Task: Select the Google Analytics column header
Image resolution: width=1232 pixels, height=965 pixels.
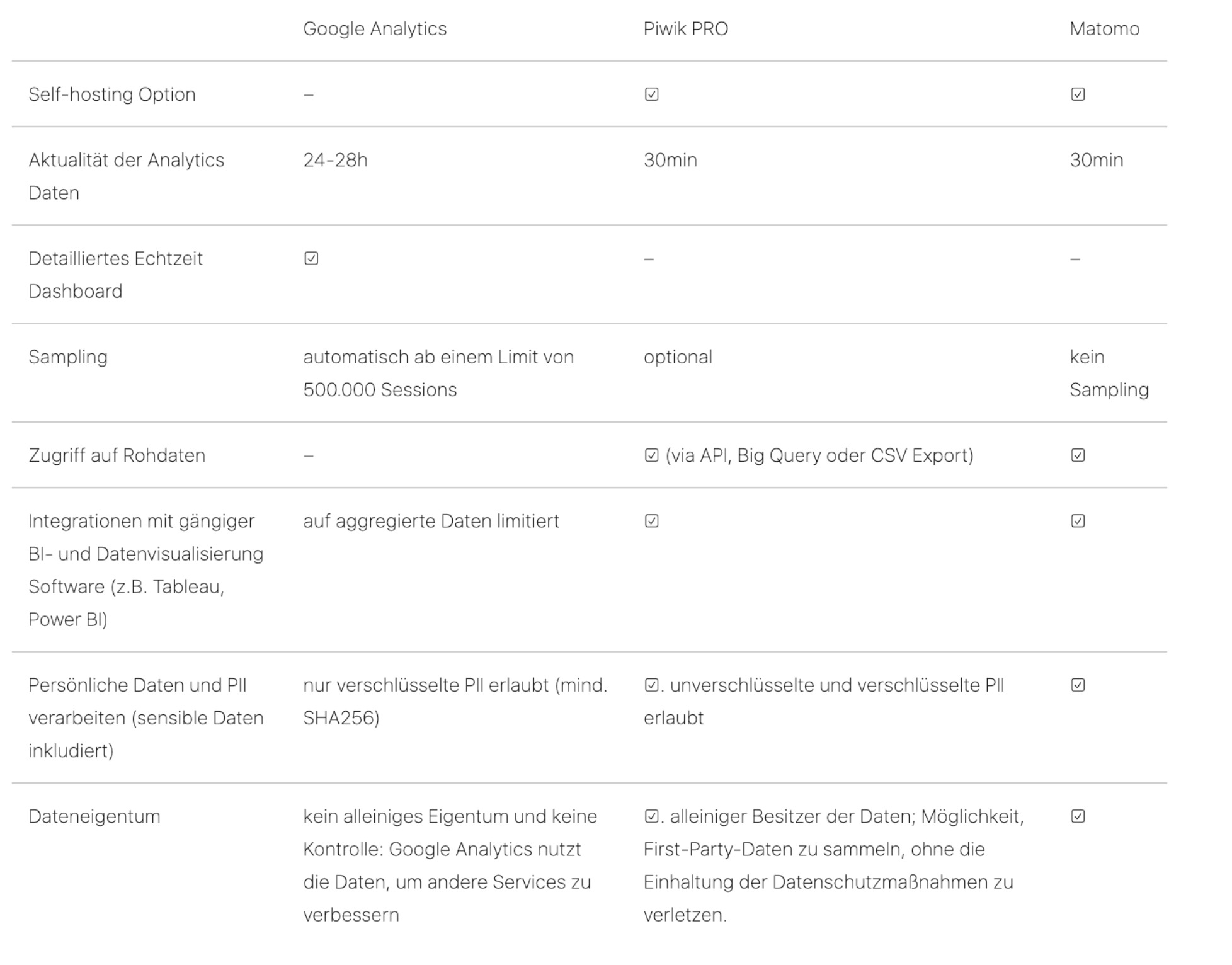Action: click(375, 29)
